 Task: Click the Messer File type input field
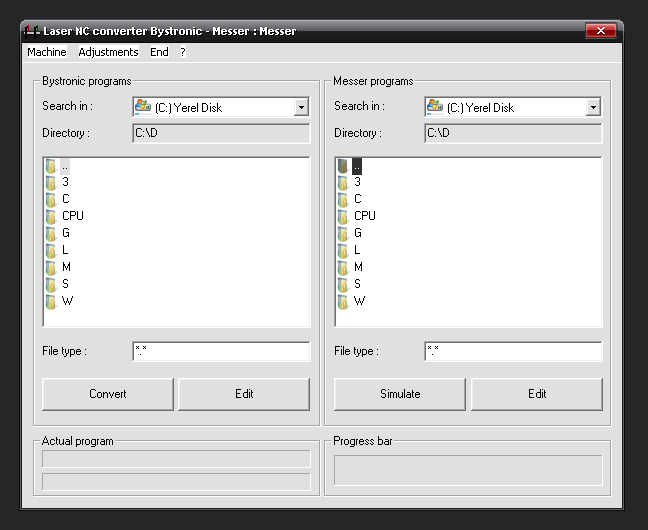513,352
